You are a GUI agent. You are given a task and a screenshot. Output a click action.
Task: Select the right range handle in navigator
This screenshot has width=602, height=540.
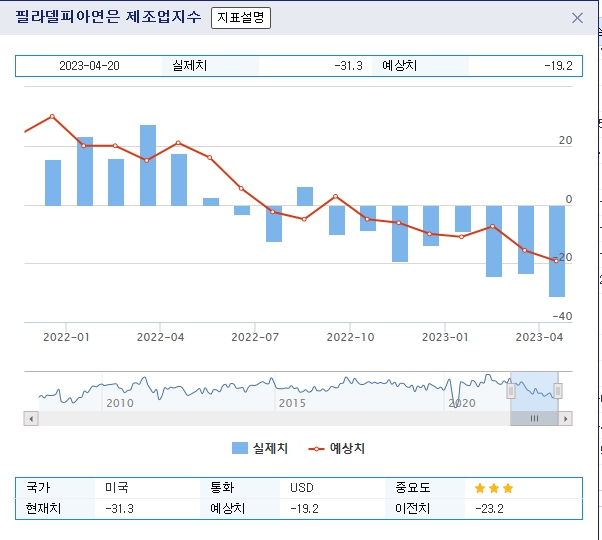558,391
